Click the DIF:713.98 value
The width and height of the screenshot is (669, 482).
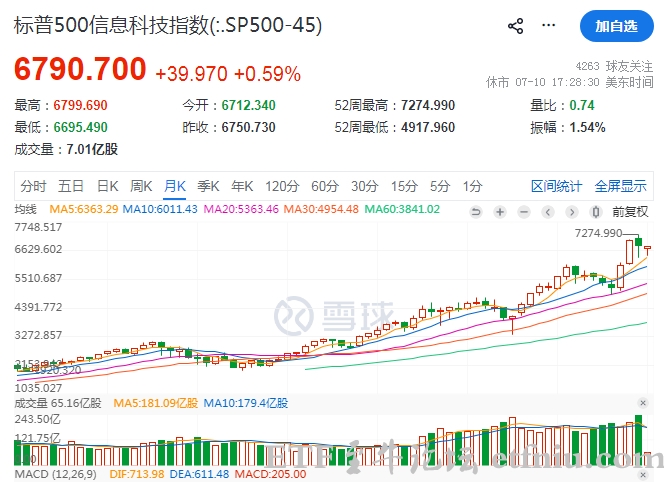[137, 474]
